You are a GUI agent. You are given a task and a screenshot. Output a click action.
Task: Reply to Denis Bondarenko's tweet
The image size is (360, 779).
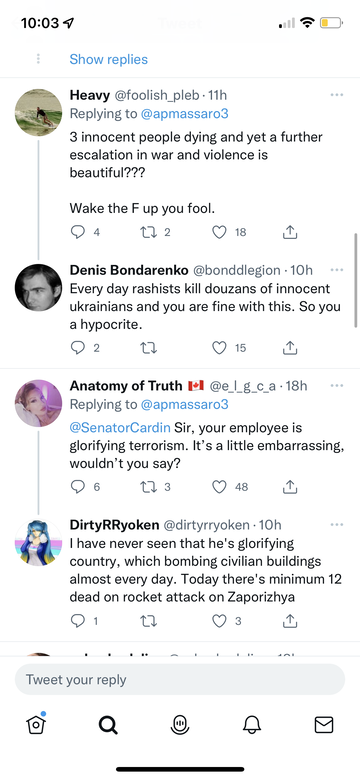(x=77, y=348)
